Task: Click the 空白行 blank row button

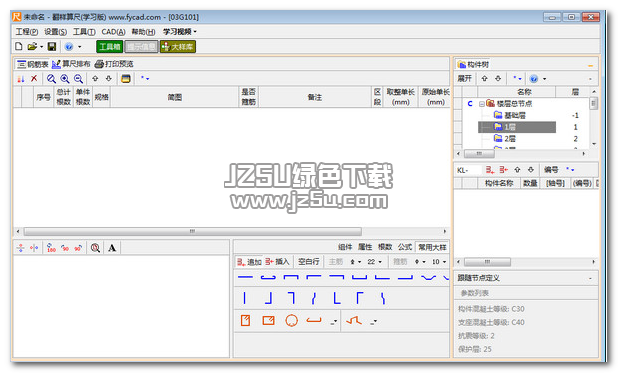Action: tap(309, 262)
